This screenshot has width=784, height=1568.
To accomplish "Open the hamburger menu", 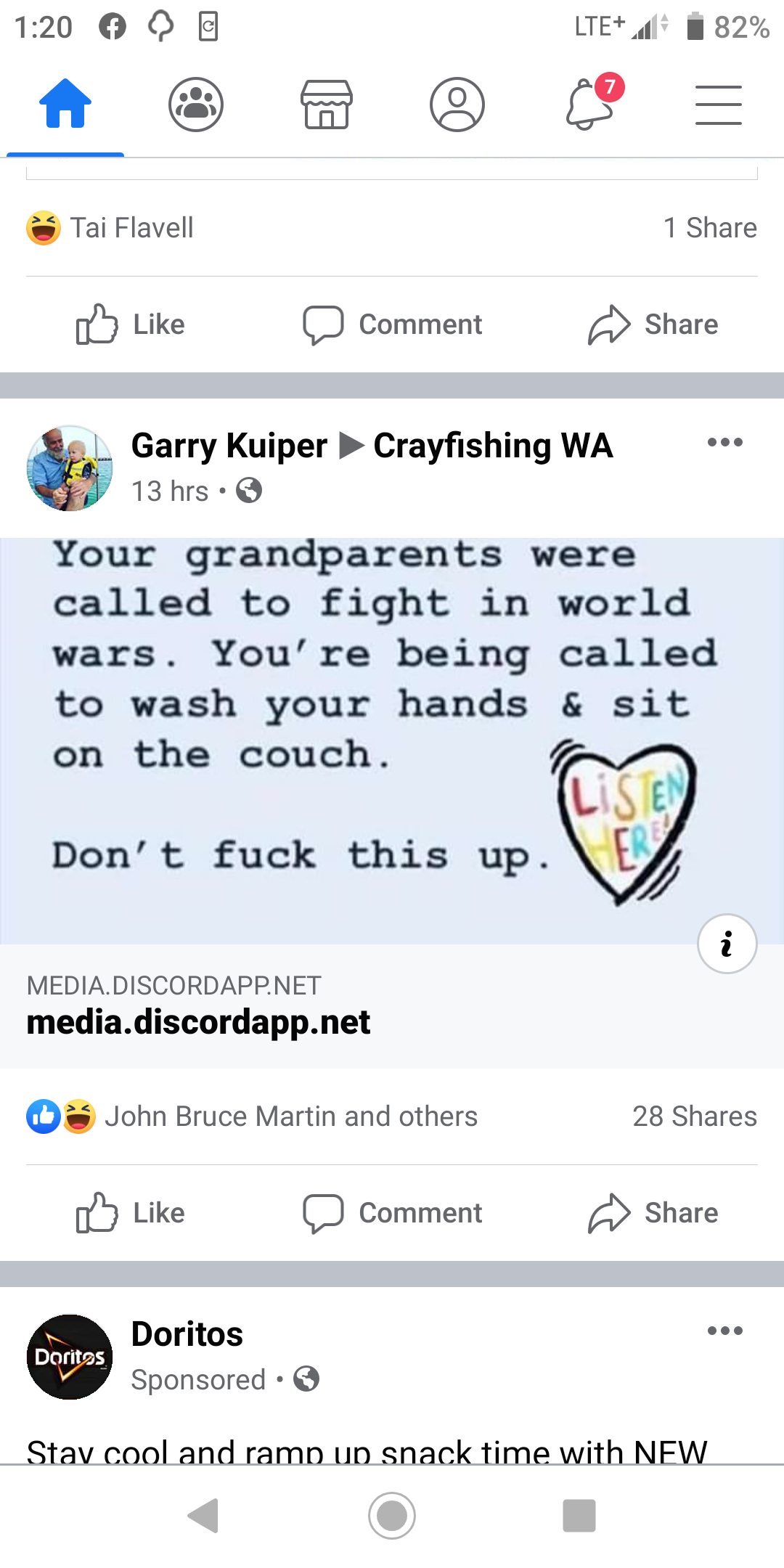I will (x=719, y=105).
